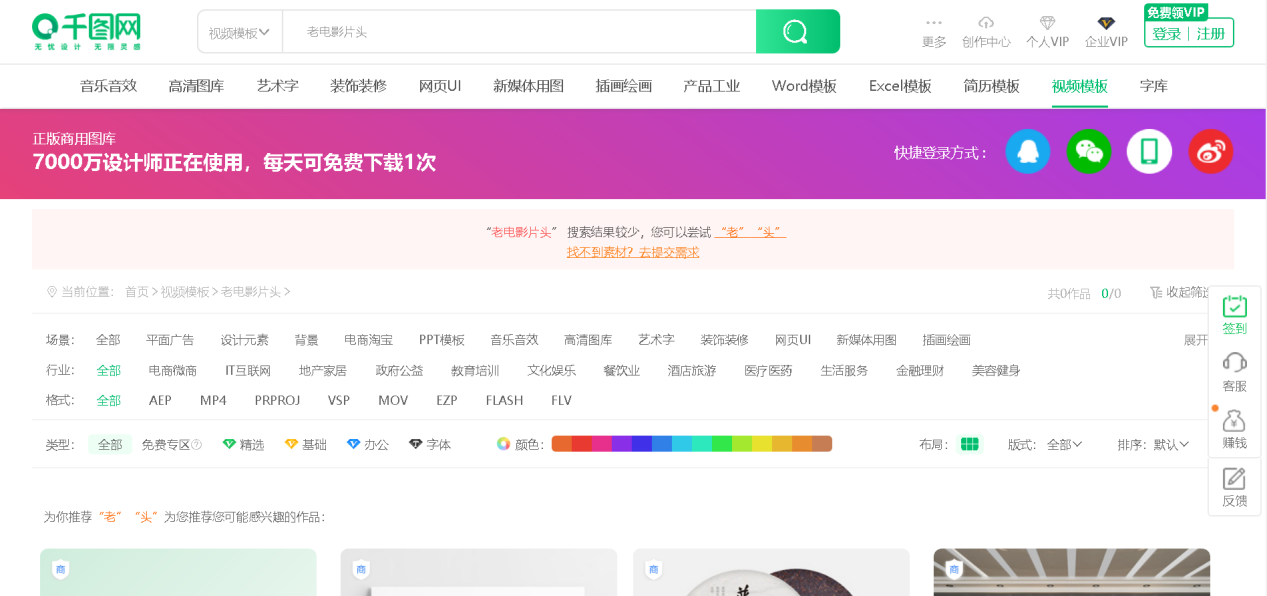
Task: Follow the 去提交需求 link
Action: pos(671,252)
